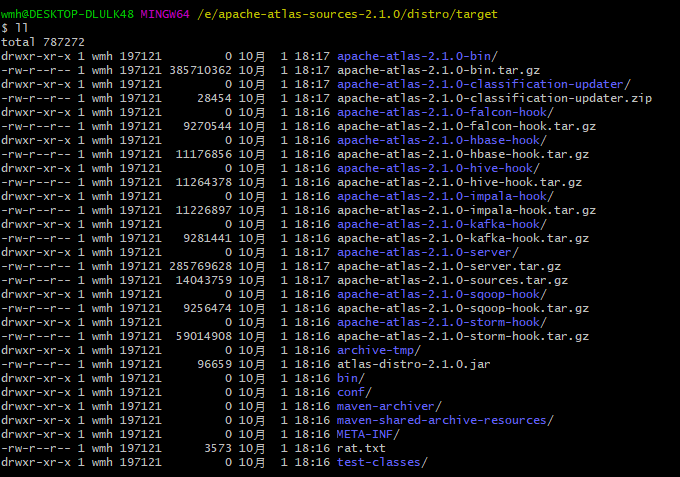Click file size 11226897
Viewport: 680px width, 477px height.
click(204, 210)
